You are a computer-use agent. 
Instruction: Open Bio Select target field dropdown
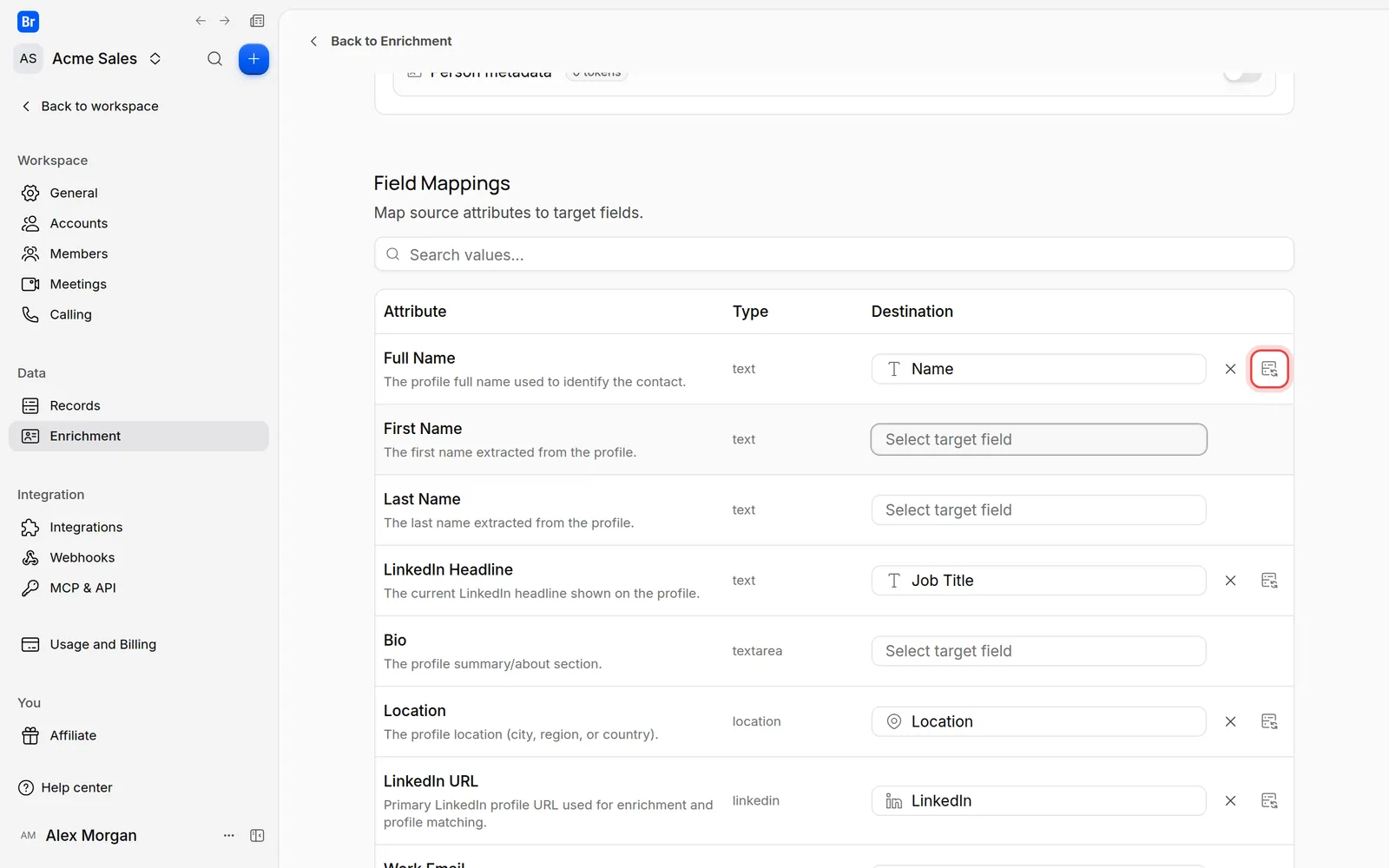(x=1038, y=651)
